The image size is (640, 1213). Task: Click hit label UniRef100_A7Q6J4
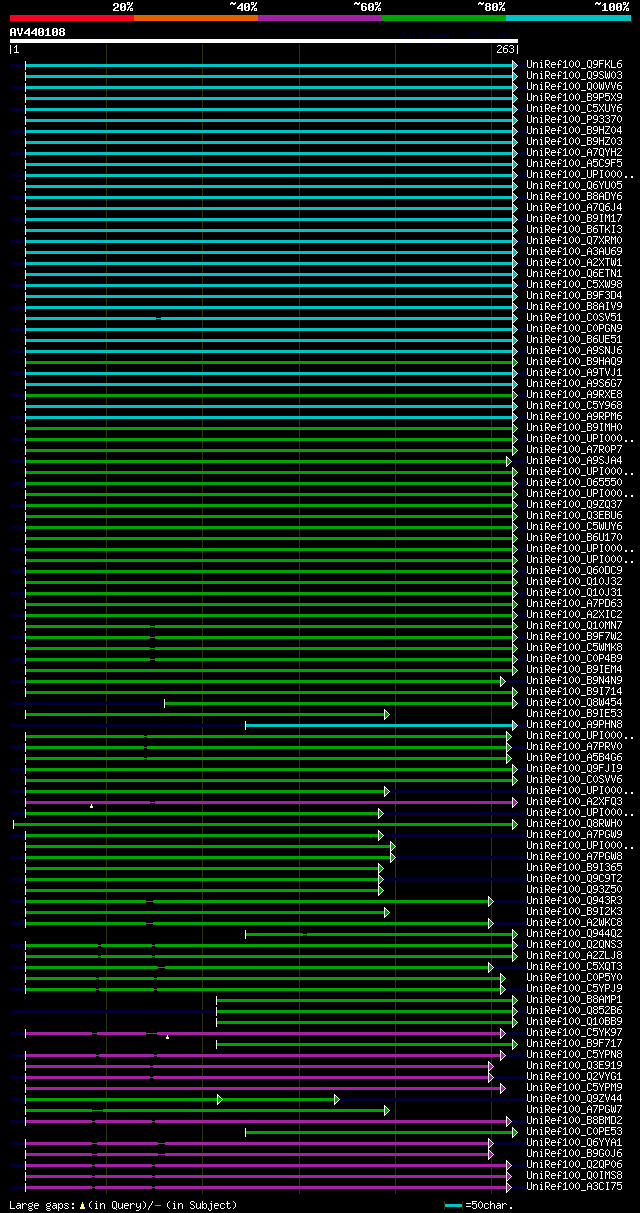tap(575, 207)
